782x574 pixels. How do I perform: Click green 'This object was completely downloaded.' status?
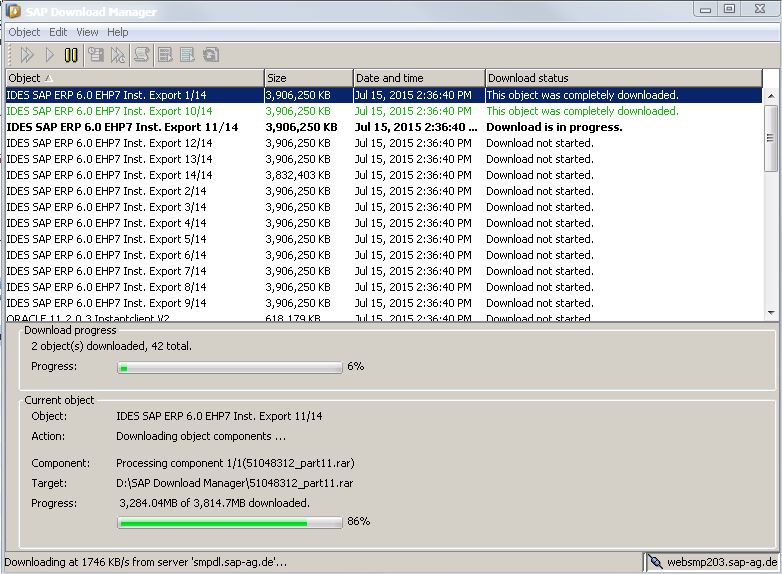(583, 111)
